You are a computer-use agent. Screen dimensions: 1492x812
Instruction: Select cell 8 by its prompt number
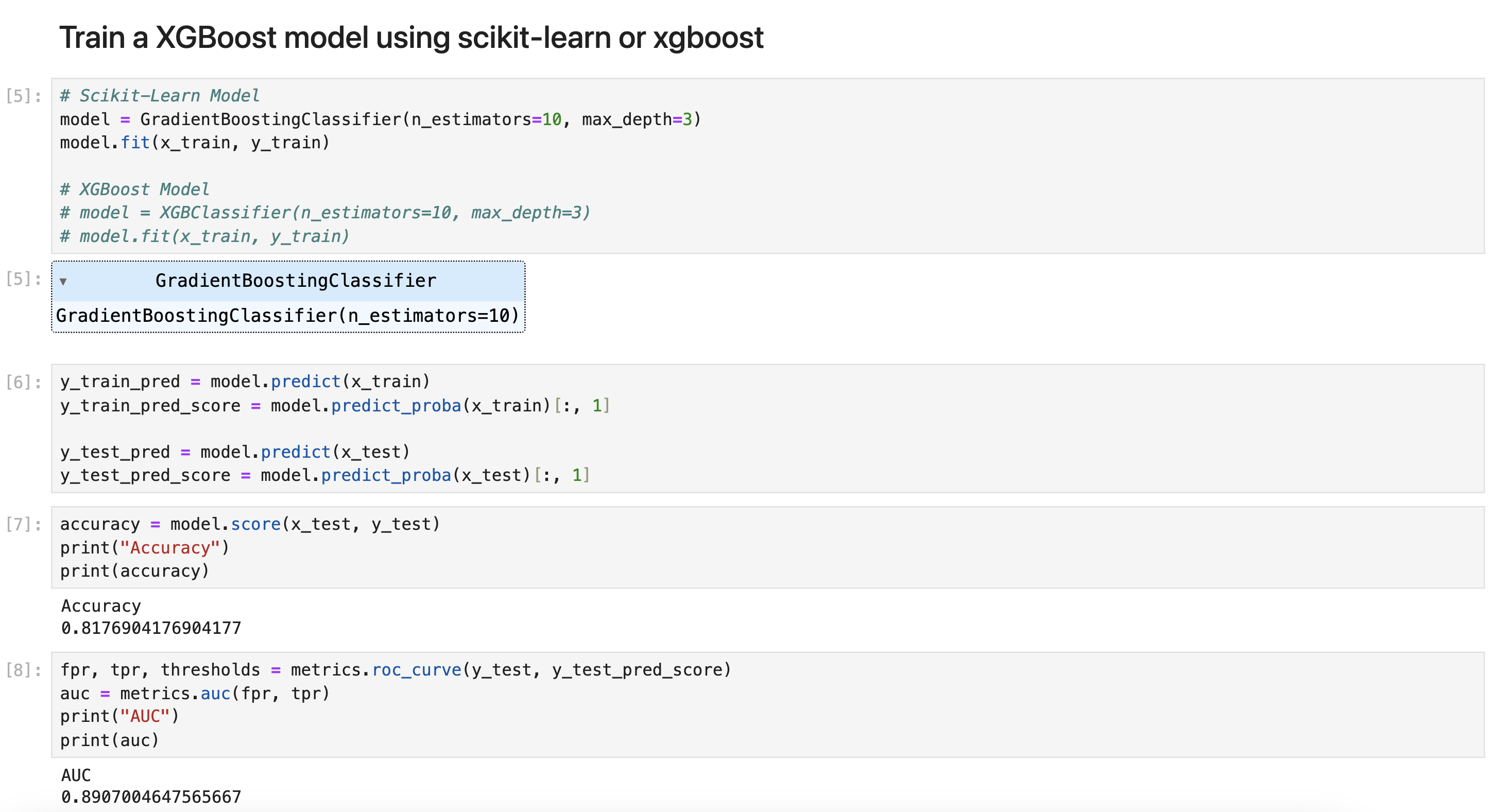(24, 671)
